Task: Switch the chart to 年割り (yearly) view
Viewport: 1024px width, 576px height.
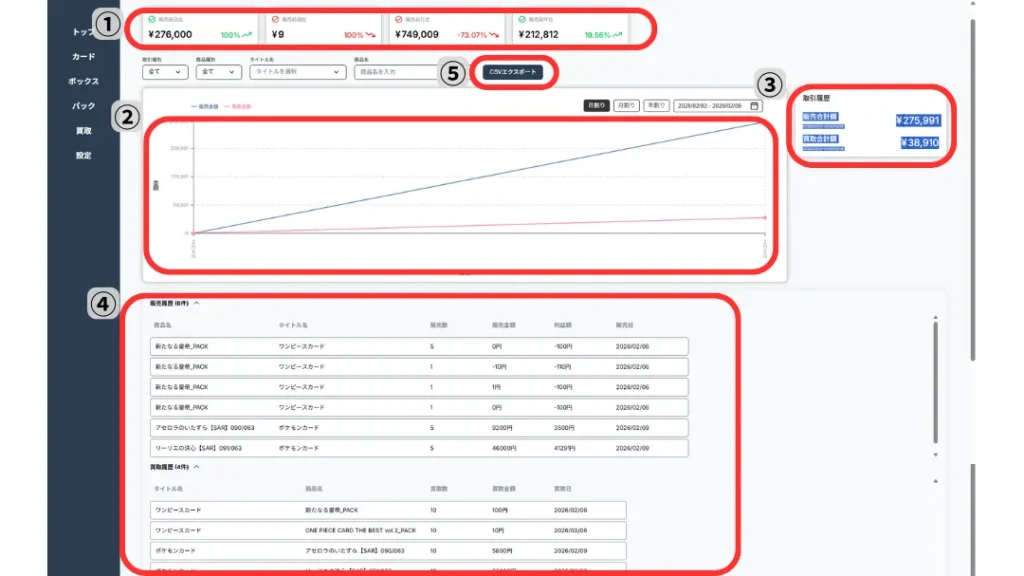Action: click(656, 106)
